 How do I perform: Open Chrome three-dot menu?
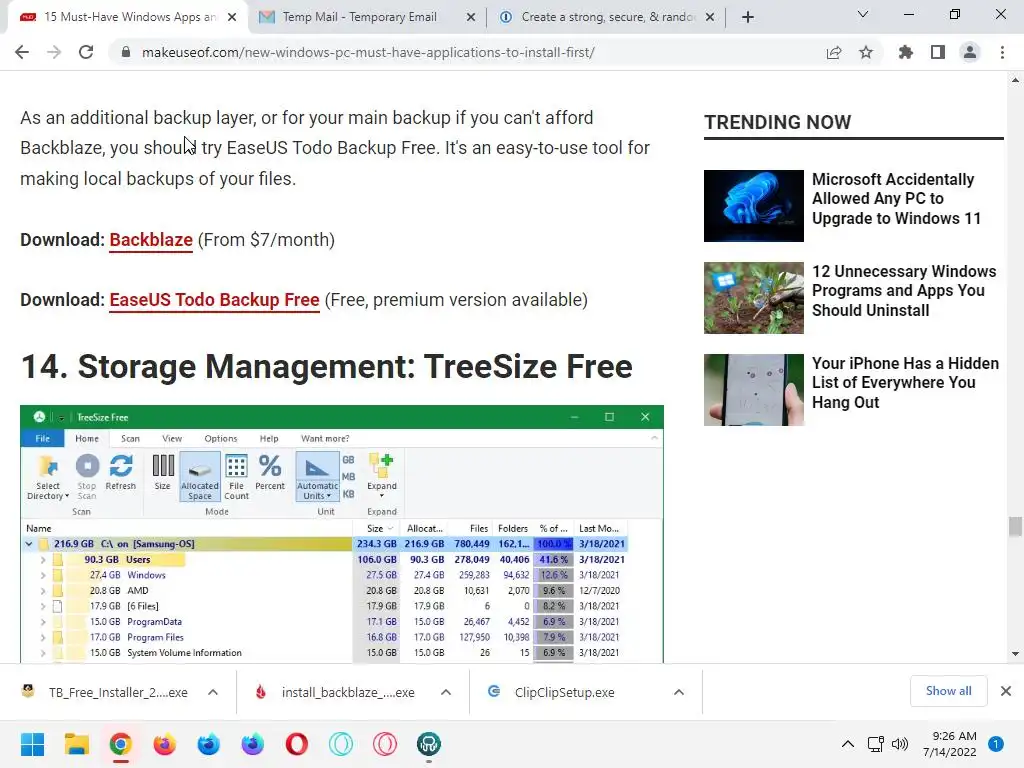coord(1002,53)
